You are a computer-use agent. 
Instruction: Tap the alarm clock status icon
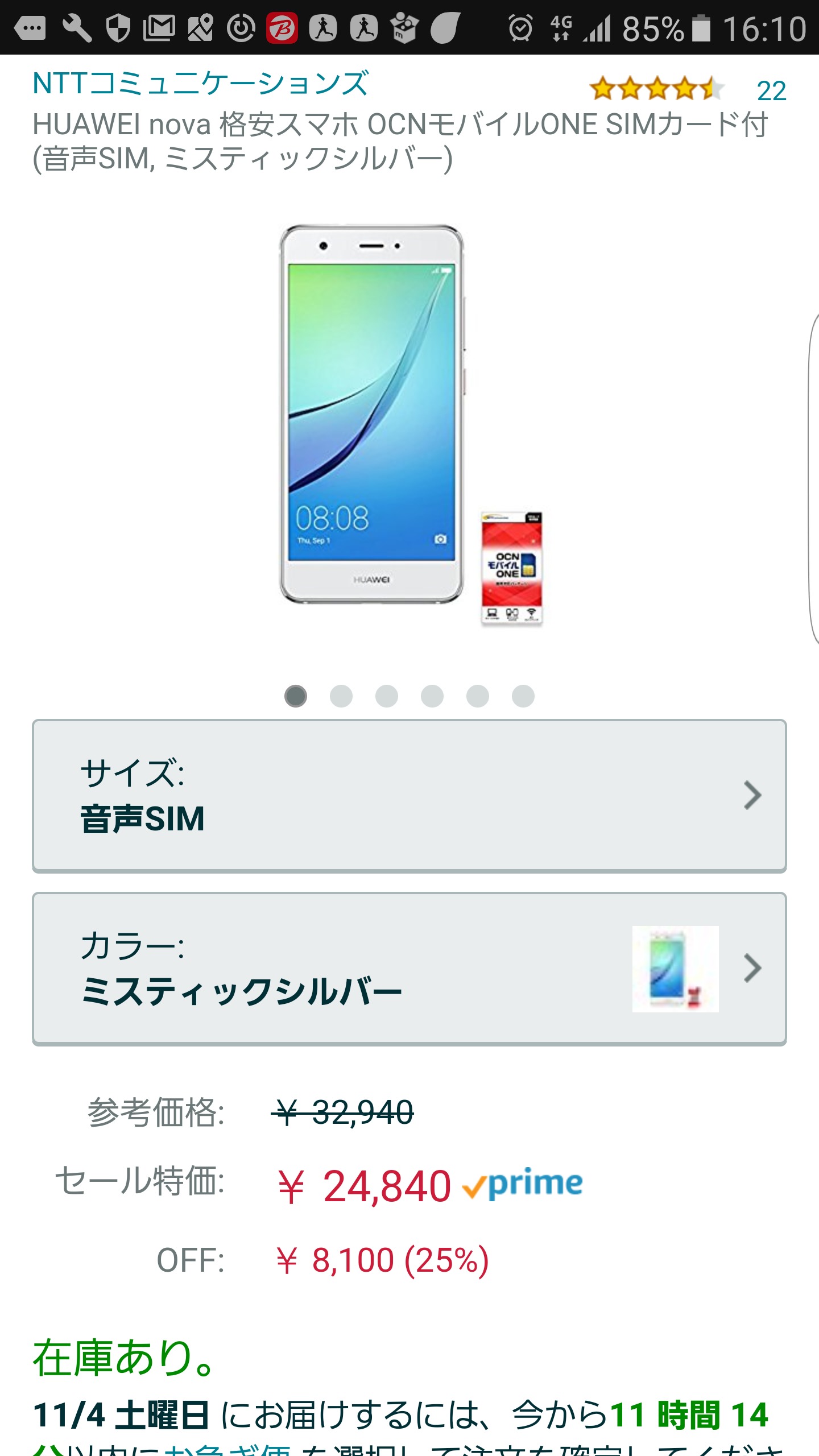click(x=520, y=28)
